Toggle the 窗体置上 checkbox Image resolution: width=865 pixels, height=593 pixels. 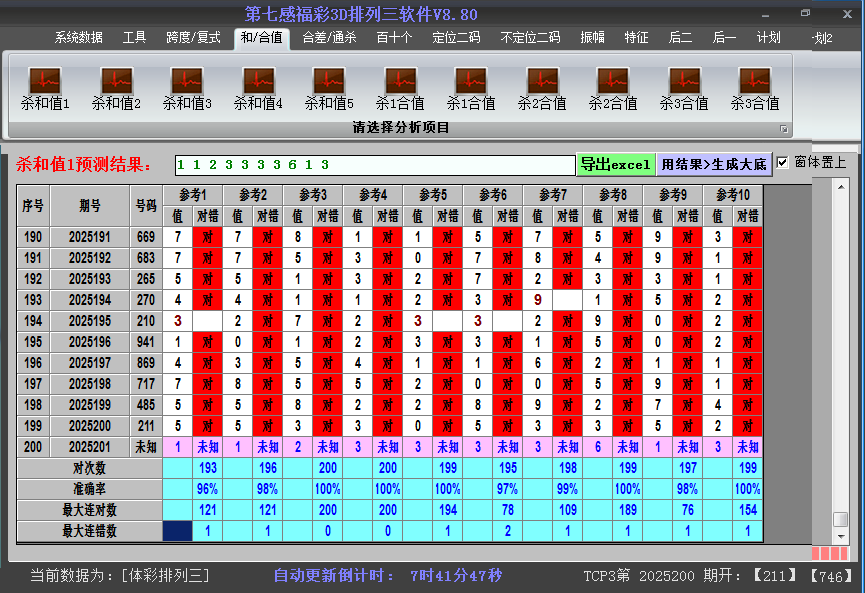click(782, 163)
